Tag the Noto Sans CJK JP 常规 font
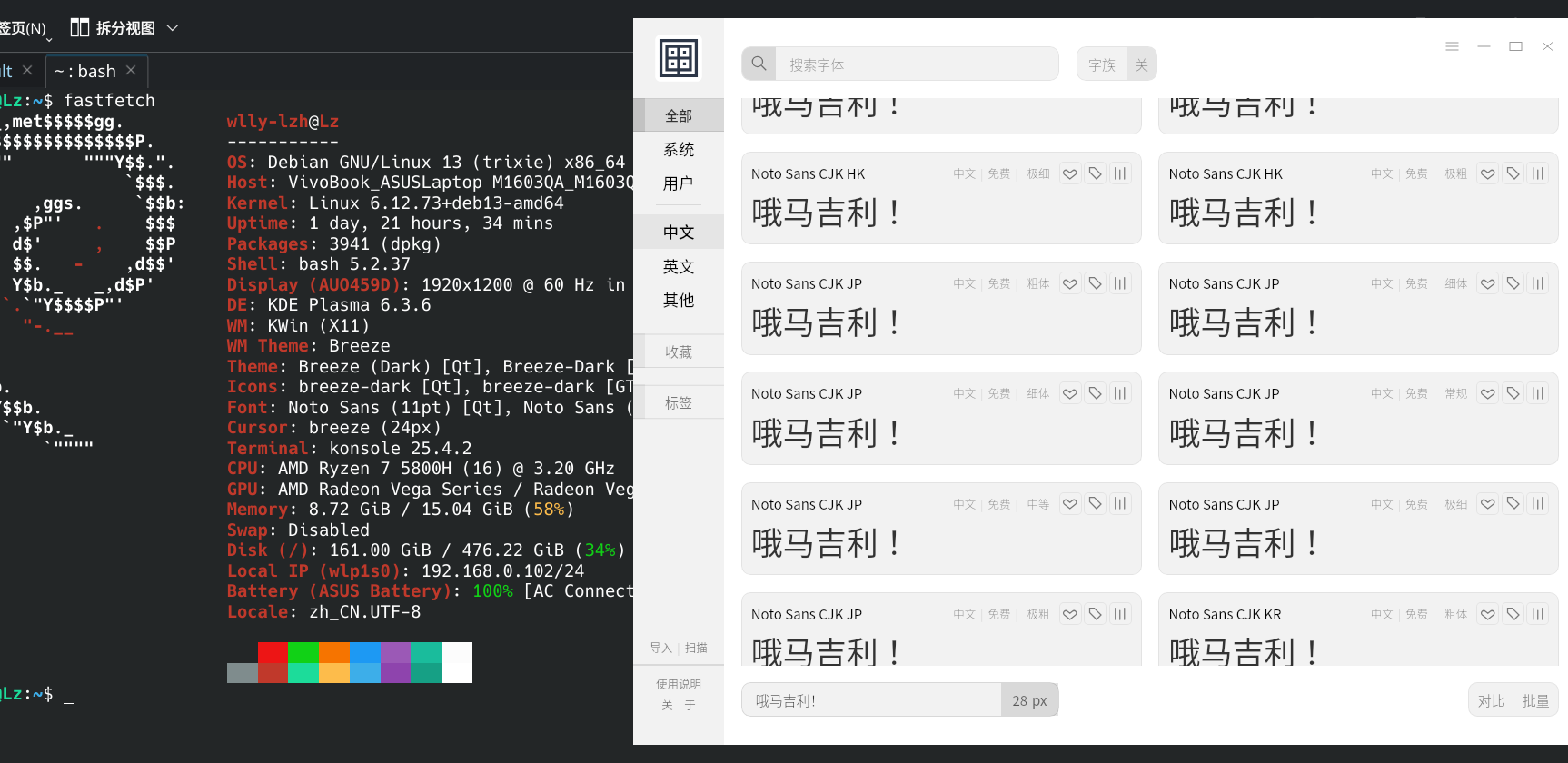The width and height of the screenshot is (1568, 763). (1513, 393)
